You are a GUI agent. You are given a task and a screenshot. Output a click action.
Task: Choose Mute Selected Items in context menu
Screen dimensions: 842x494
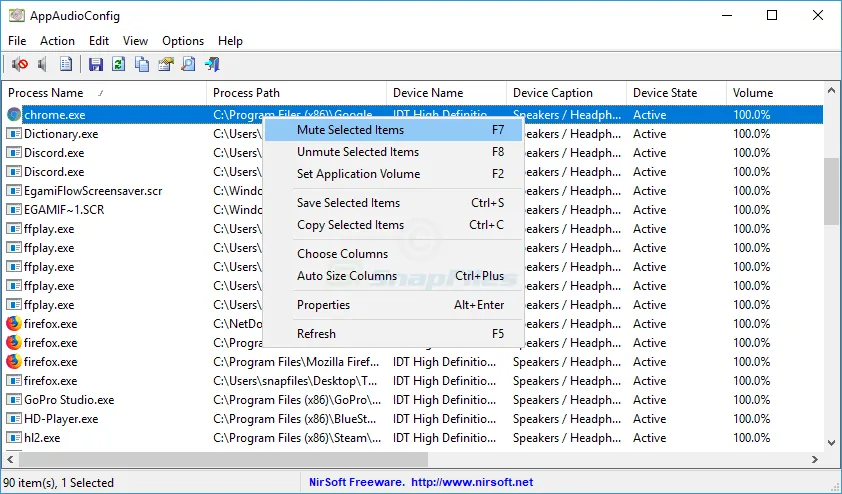393,130
